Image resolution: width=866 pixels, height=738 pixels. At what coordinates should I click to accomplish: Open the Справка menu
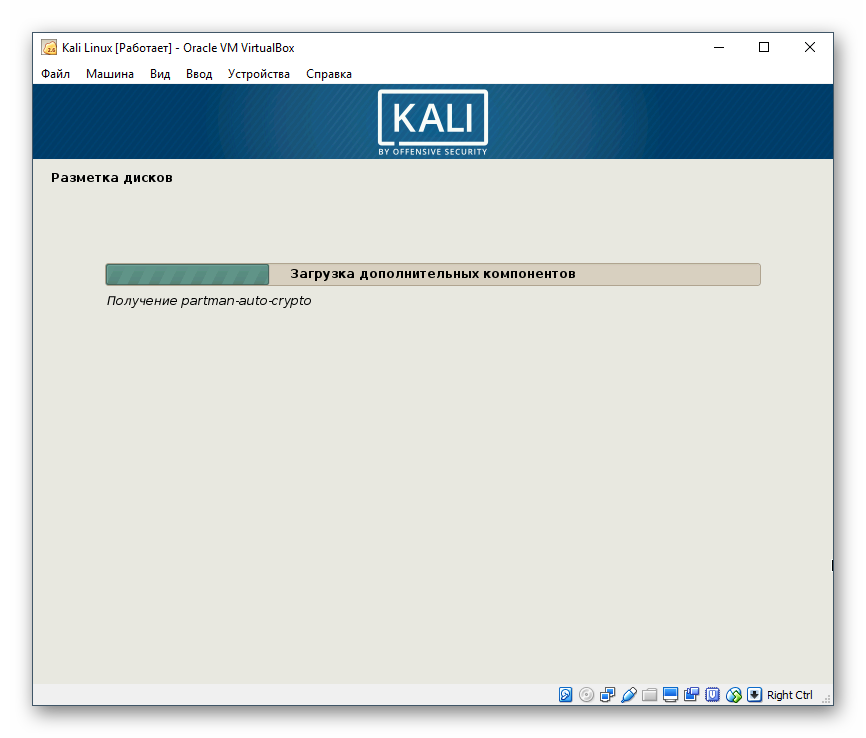tap(328, 73)
